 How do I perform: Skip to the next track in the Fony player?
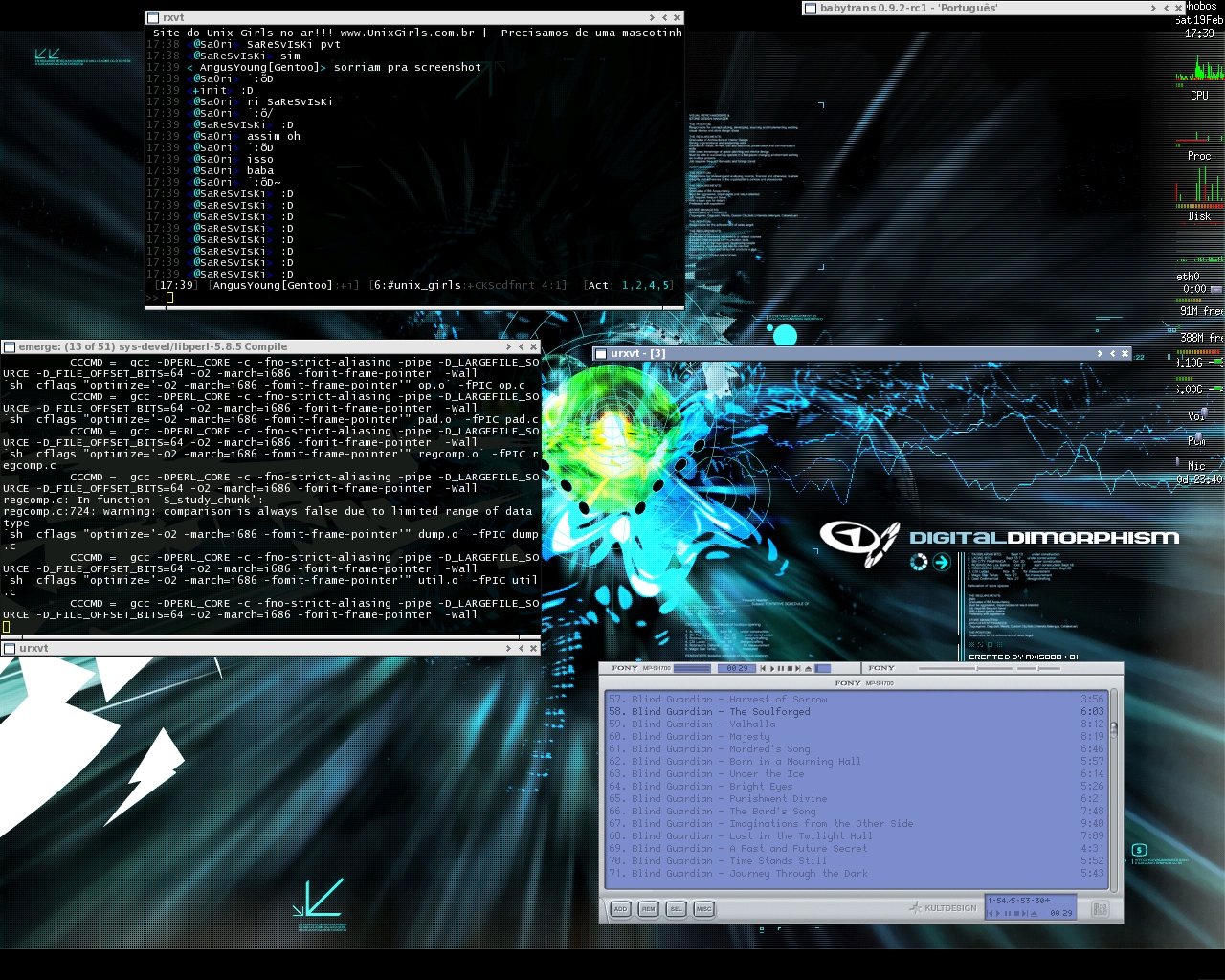[x=798, y=668]
